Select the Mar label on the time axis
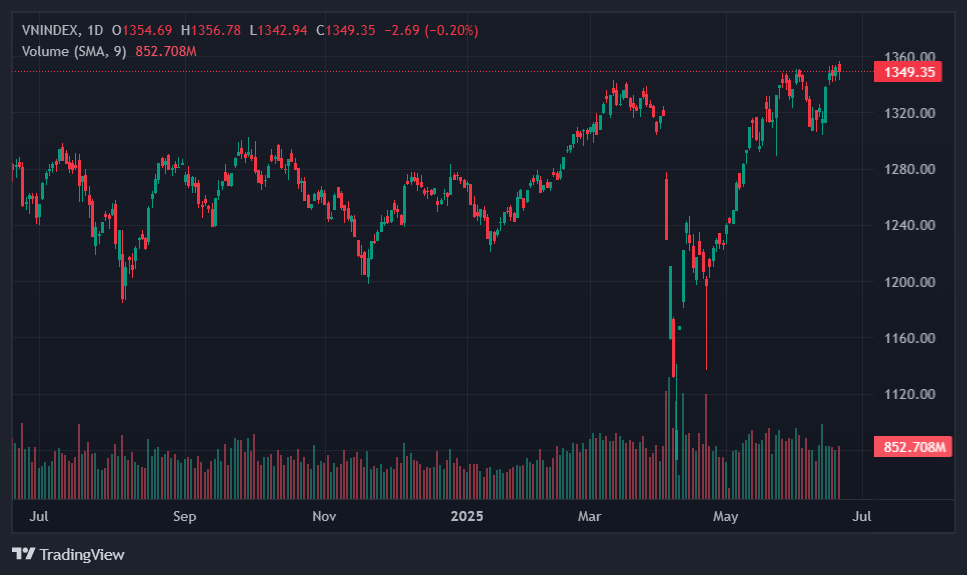 click(589, 516)
